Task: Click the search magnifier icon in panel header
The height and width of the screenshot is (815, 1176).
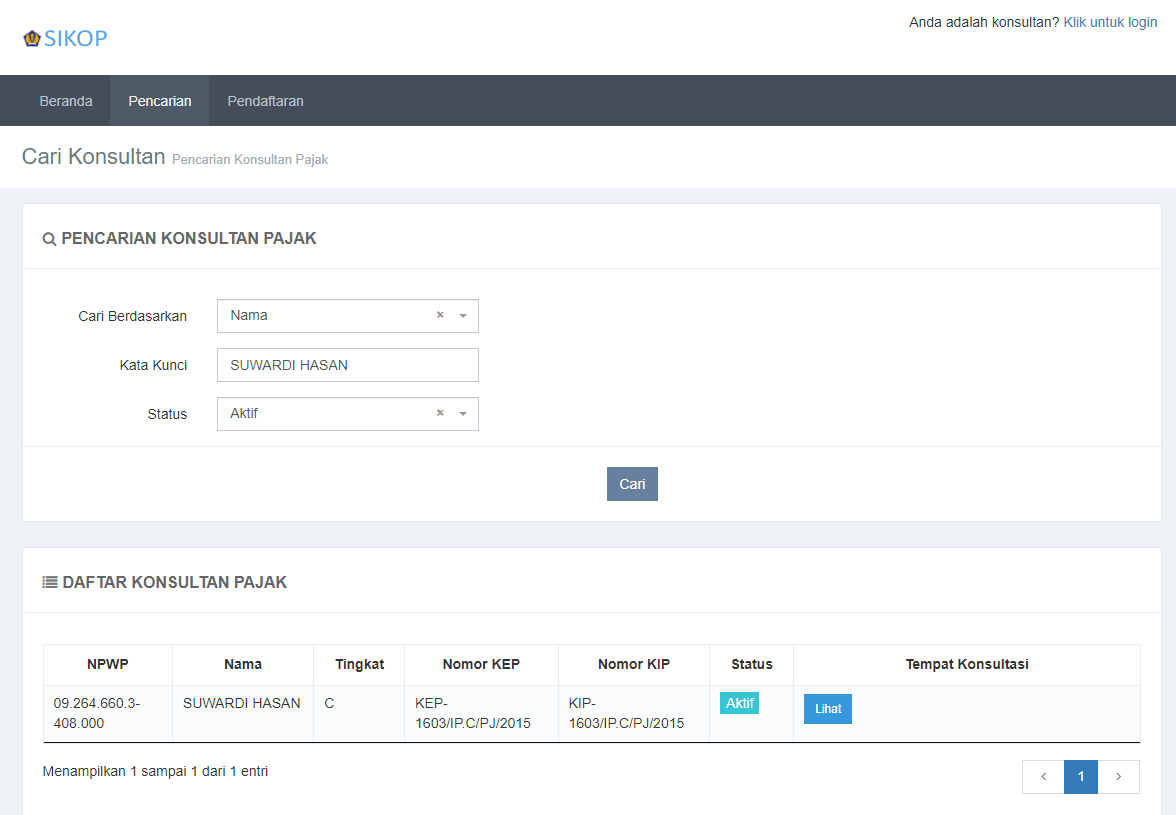Action: (49, 239)
